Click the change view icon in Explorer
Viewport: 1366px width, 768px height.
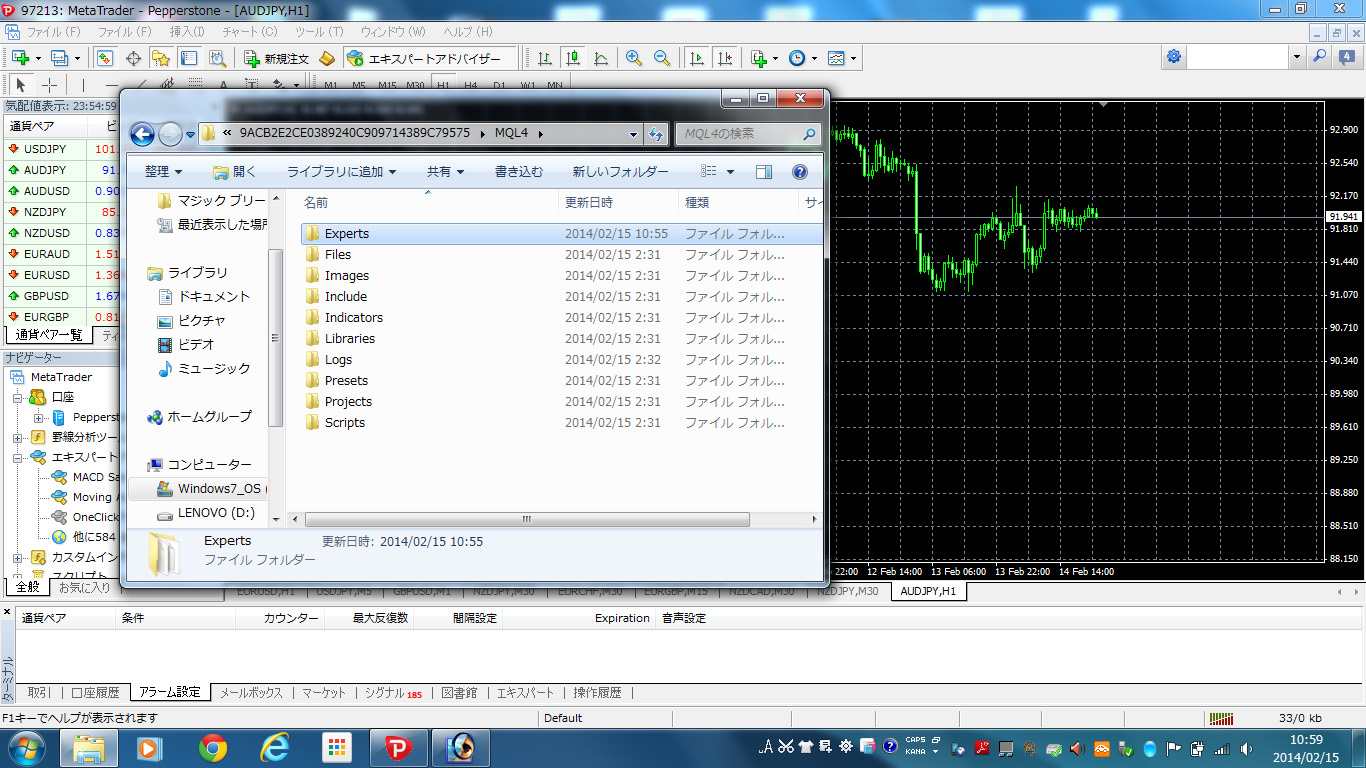(708, 172)
